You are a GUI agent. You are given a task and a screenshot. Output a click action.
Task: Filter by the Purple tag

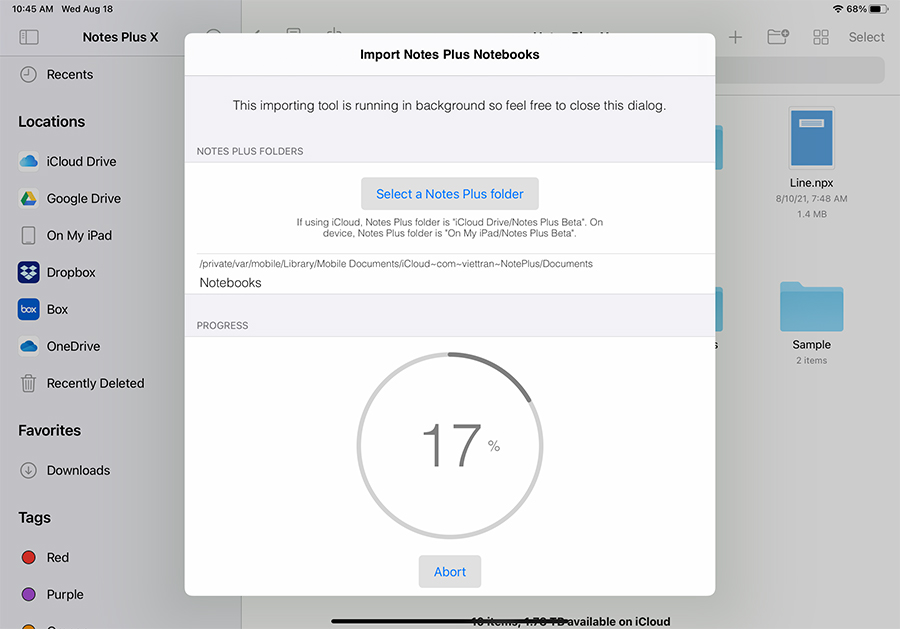coord(52,594)
